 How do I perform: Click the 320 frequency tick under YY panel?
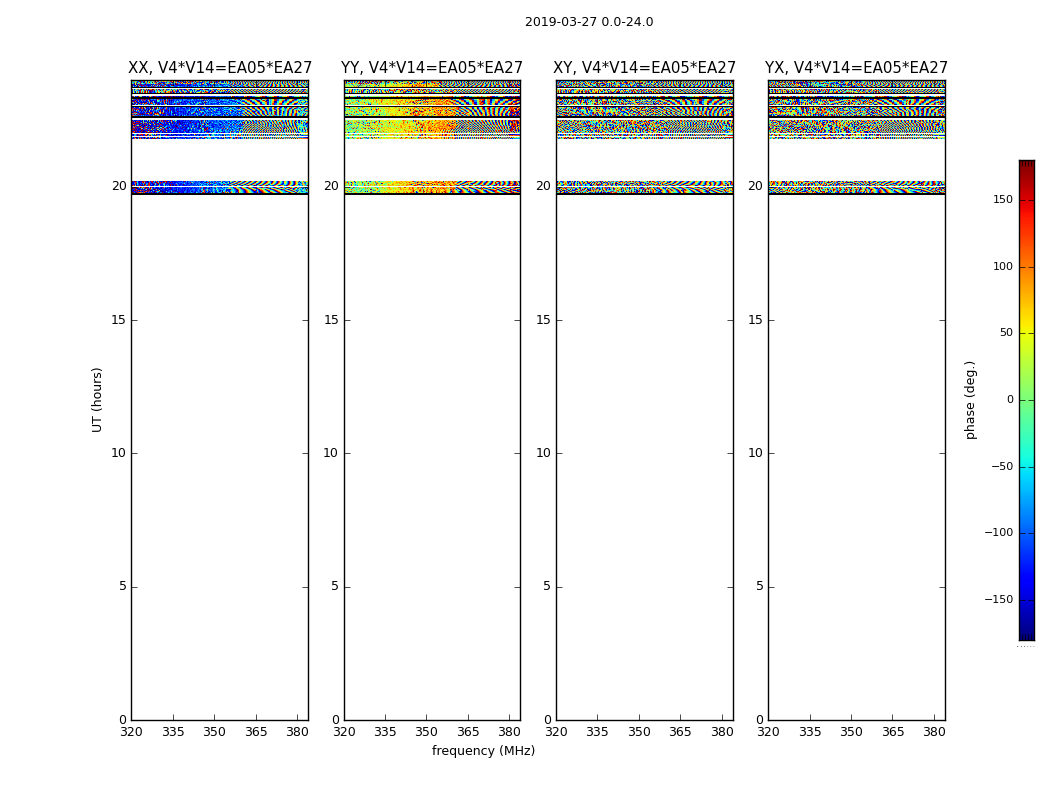344,732
